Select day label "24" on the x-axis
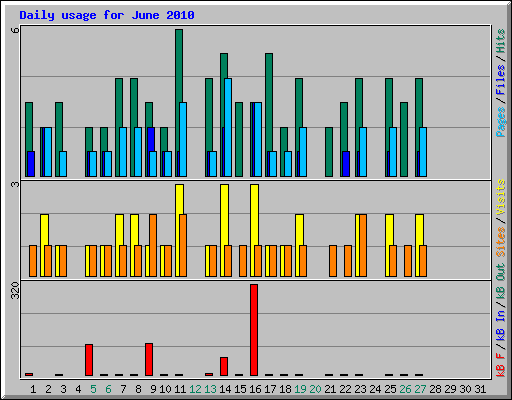Viewport: 512px width, 400px height. point(375,389)
